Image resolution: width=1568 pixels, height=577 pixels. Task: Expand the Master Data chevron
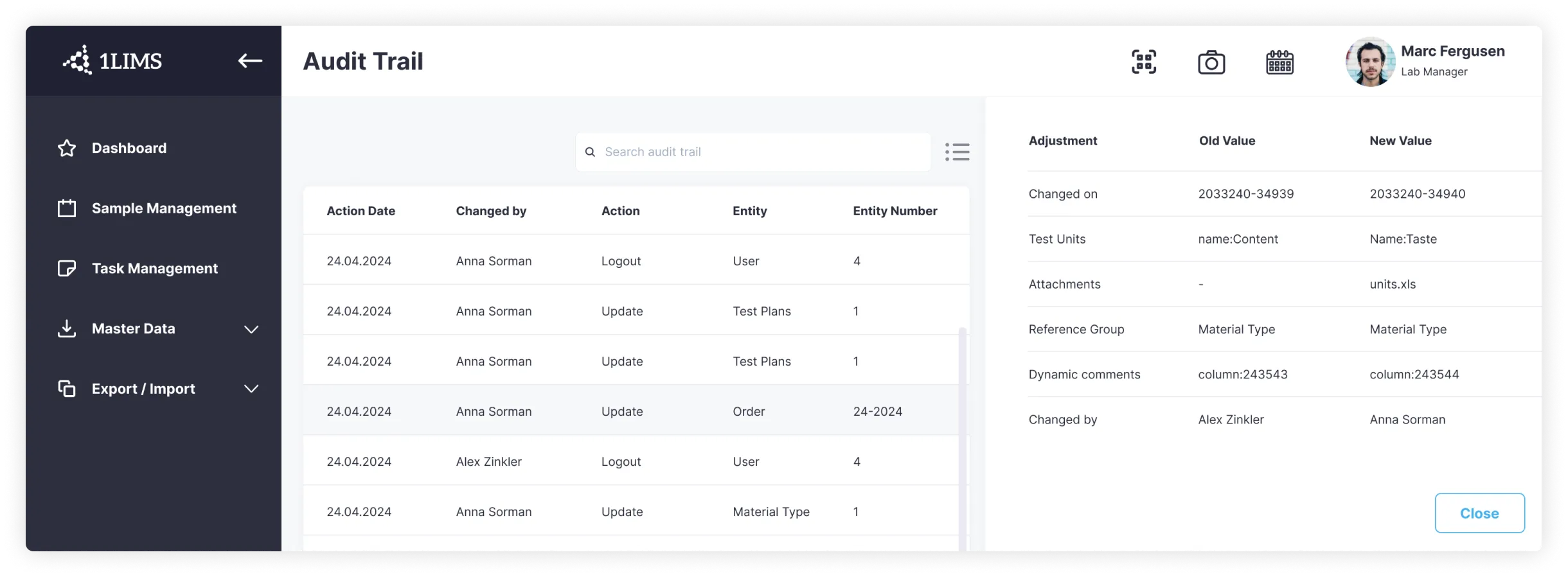click(251, 329)
